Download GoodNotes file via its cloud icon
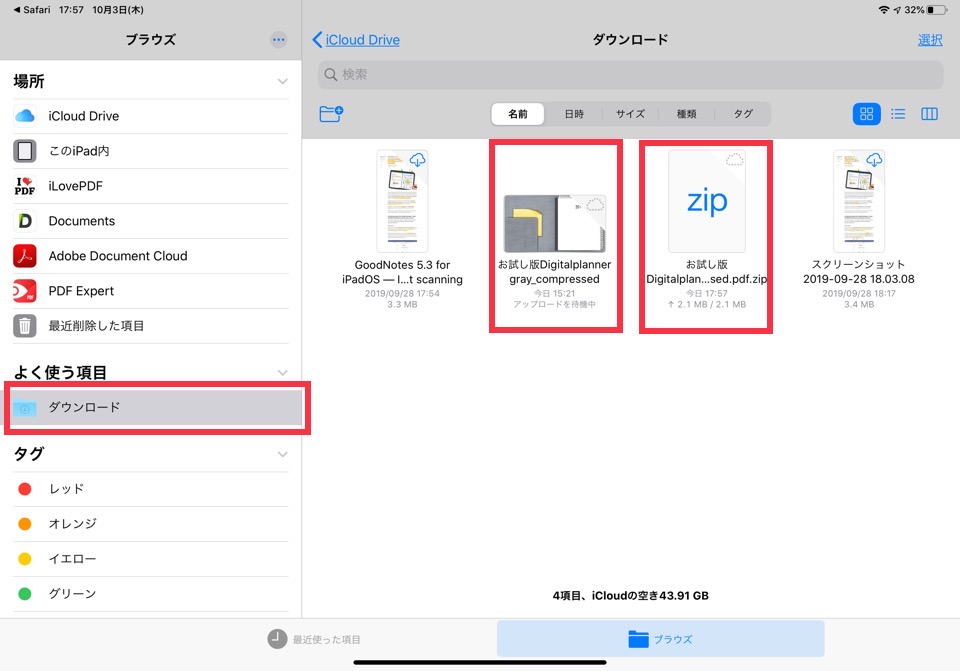960x671 pixels. click(x=418, y=160)
